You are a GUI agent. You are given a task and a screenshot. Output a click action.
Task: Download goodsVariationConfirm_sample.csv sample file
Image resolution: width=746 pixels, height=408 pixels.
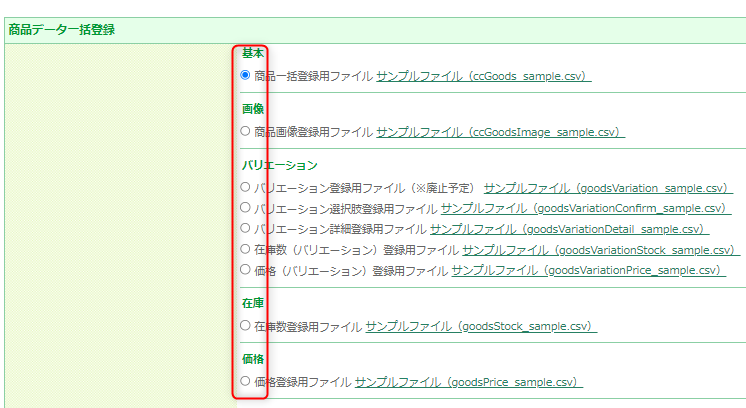(x=586, y=208)
